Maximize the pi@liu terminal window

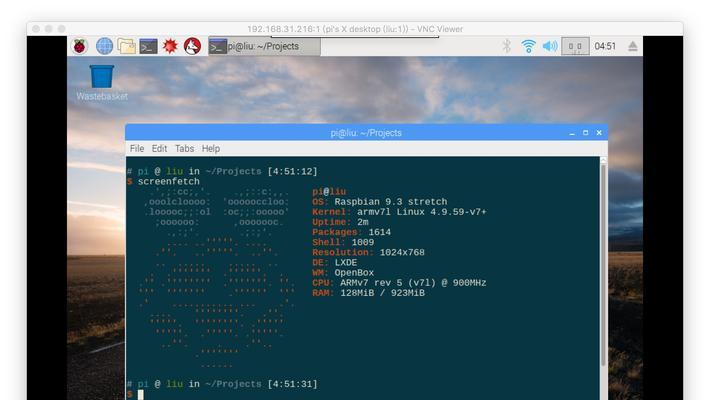pyautogui.click(x=585, y=133)
